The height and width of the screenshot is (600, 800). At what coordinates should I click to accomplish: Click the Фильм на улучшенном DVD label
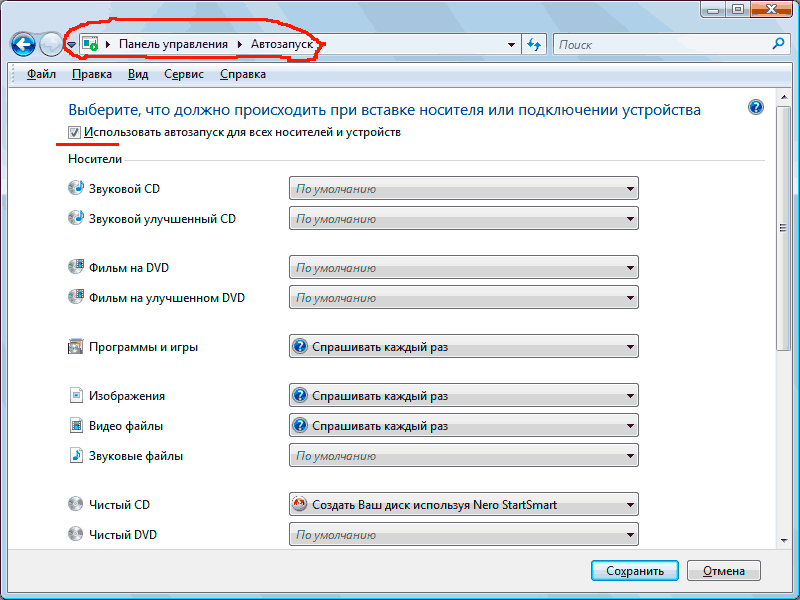click(x=167, y=298)
